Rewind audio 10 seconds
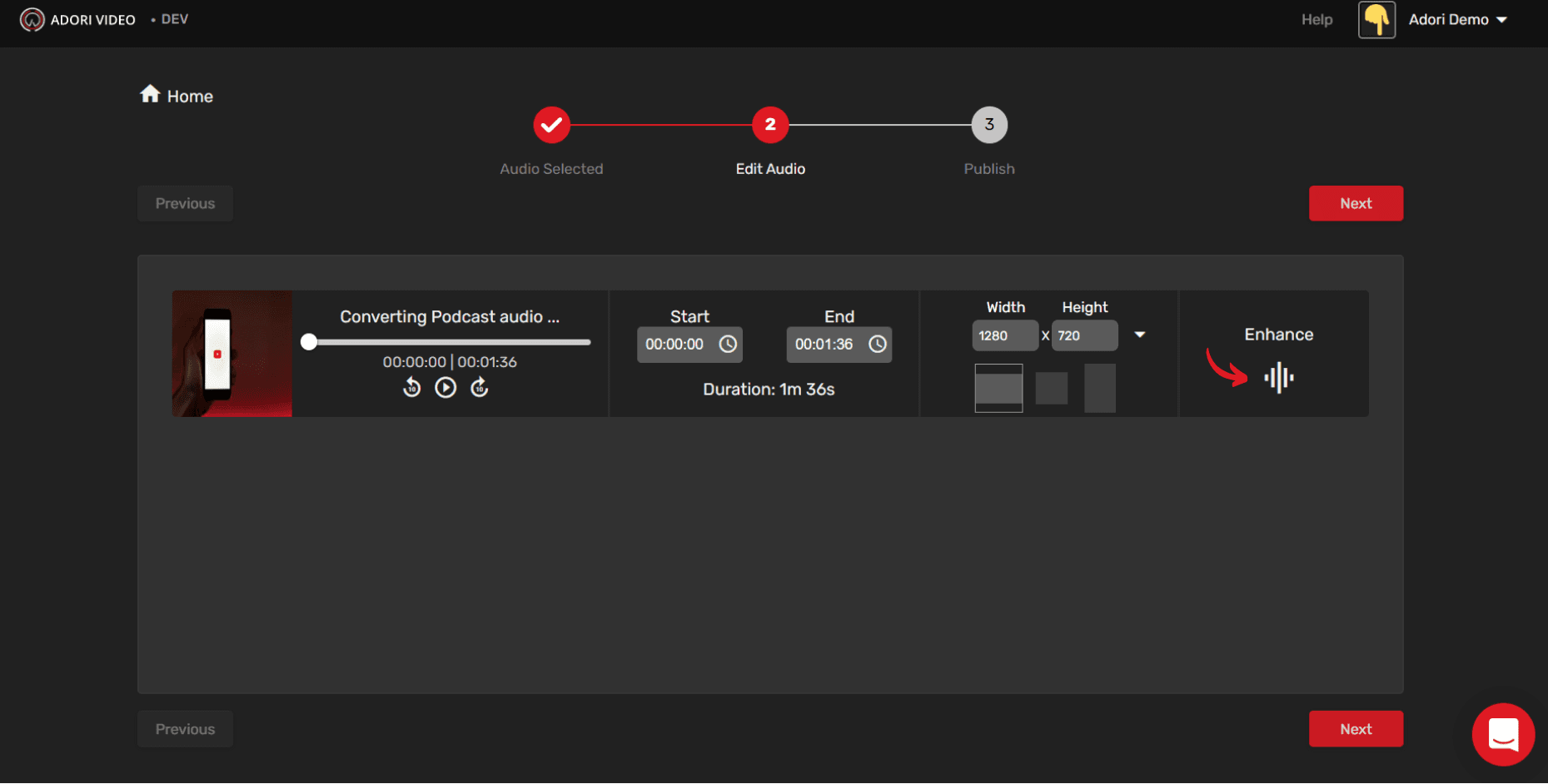This screenshot has height=784, width=1548. point(411,387)
